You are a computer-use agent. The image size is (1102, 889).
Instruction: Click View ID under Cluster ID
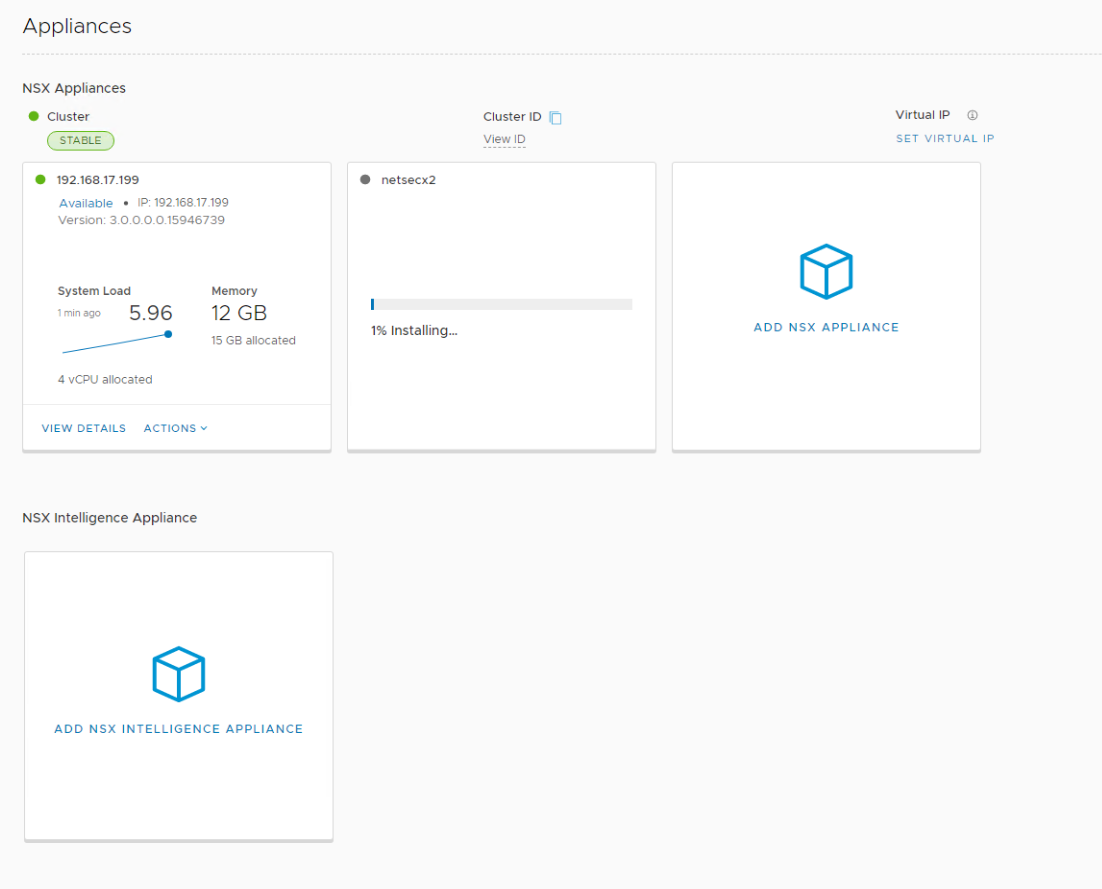tap(504, 139)
